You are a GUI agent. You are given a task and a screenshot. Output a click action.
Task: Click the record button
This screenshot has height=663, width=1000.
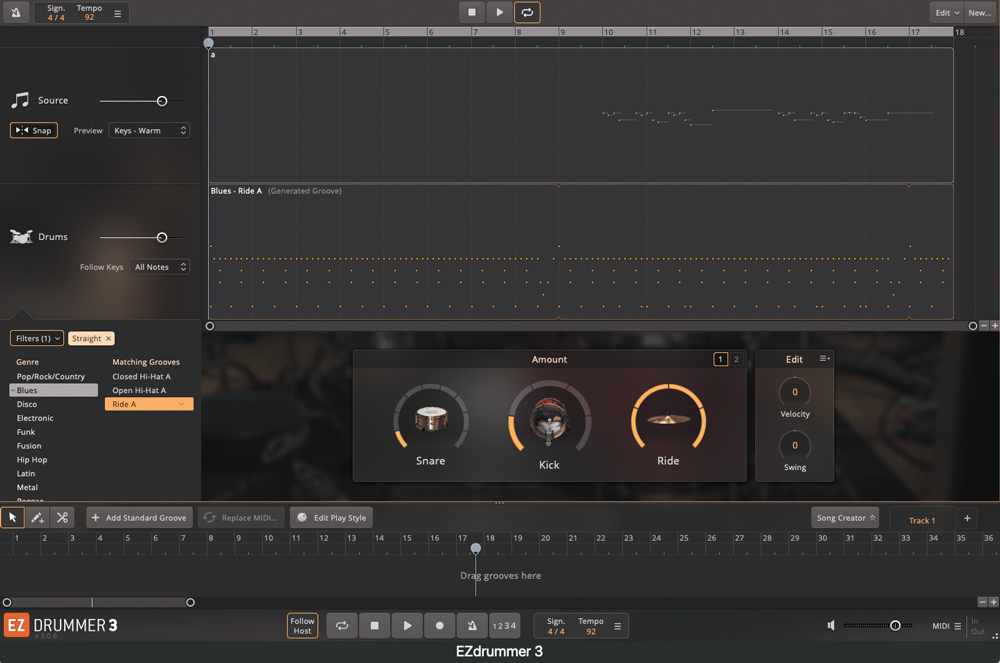[439, 626]
